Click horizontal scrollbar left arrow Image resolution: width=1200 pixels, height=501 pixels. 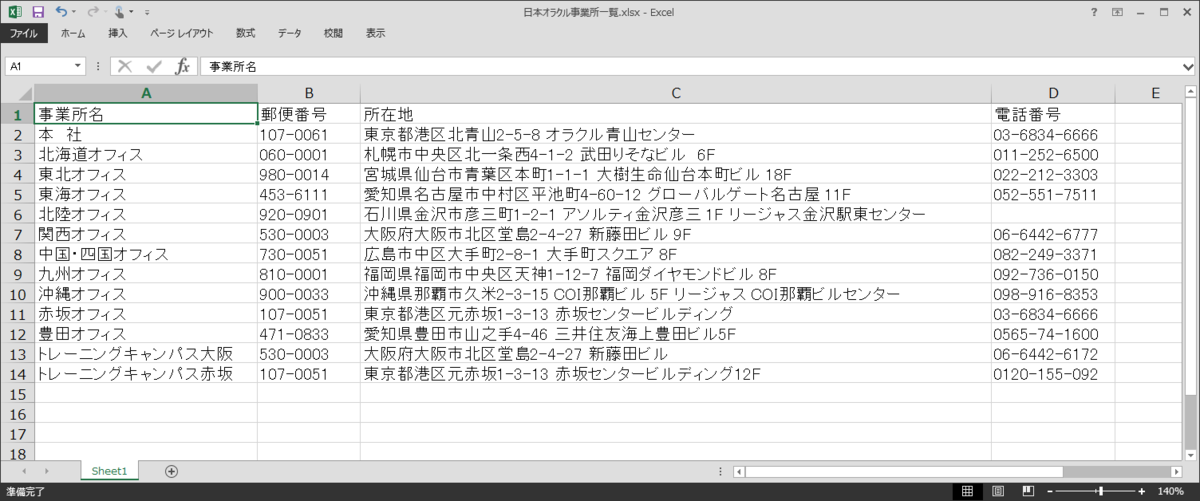click(739, 471)
